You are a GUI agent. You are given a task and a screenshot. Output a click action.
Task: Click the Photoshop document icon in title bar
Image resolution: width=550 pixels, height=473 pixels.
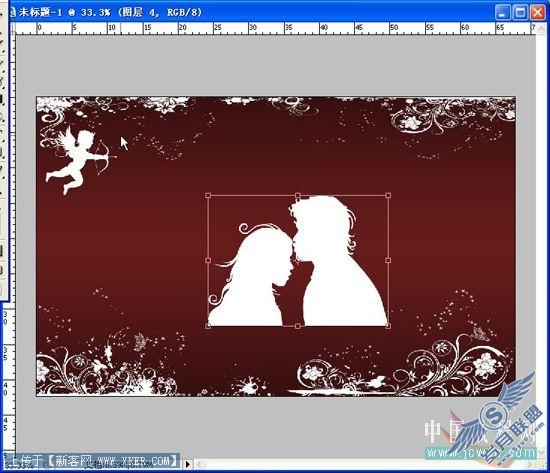13,12
